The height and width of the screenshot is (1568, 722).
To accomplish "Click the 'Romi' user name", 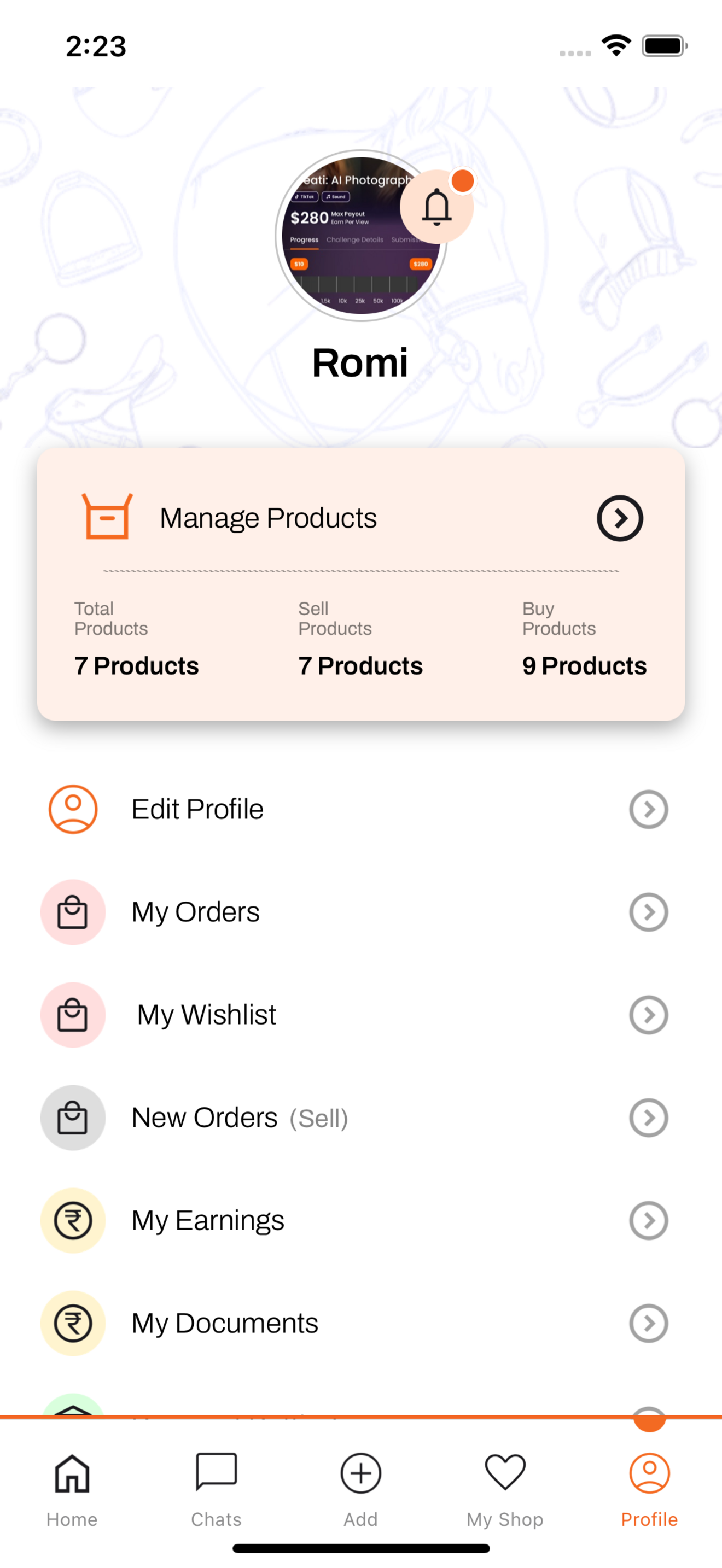I will point(360,363).
